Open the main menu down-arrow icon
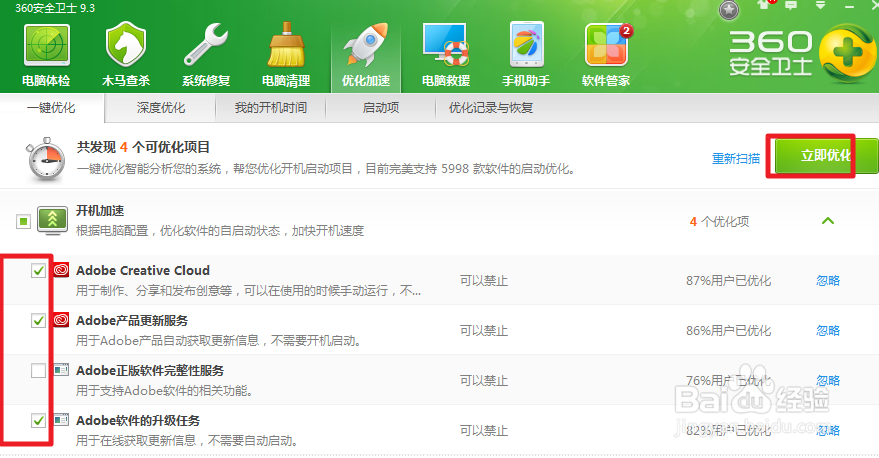The image size is (879, 458). [x=820, y=5]
